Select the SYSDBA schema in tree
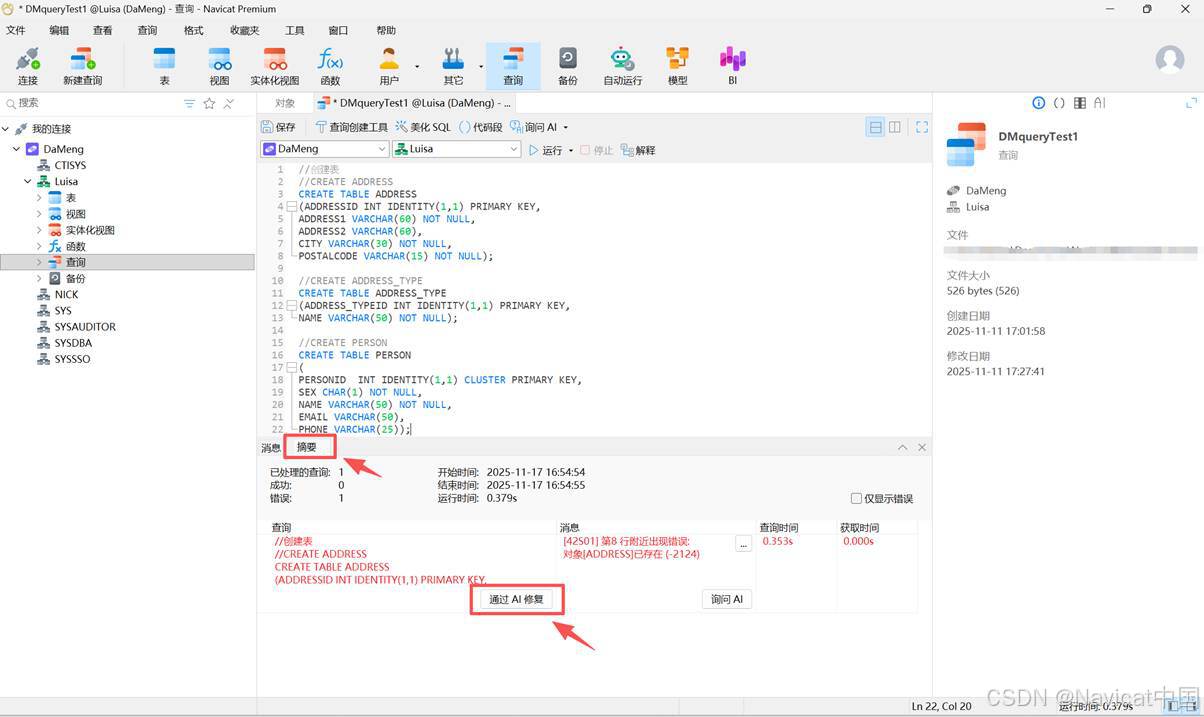 point(73,343)
